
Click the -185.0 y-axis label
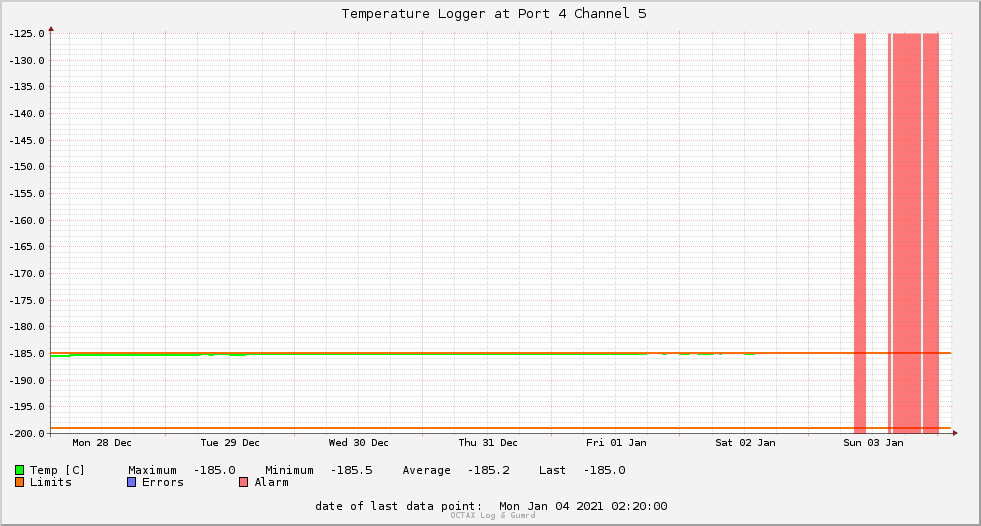coord(27,354)
